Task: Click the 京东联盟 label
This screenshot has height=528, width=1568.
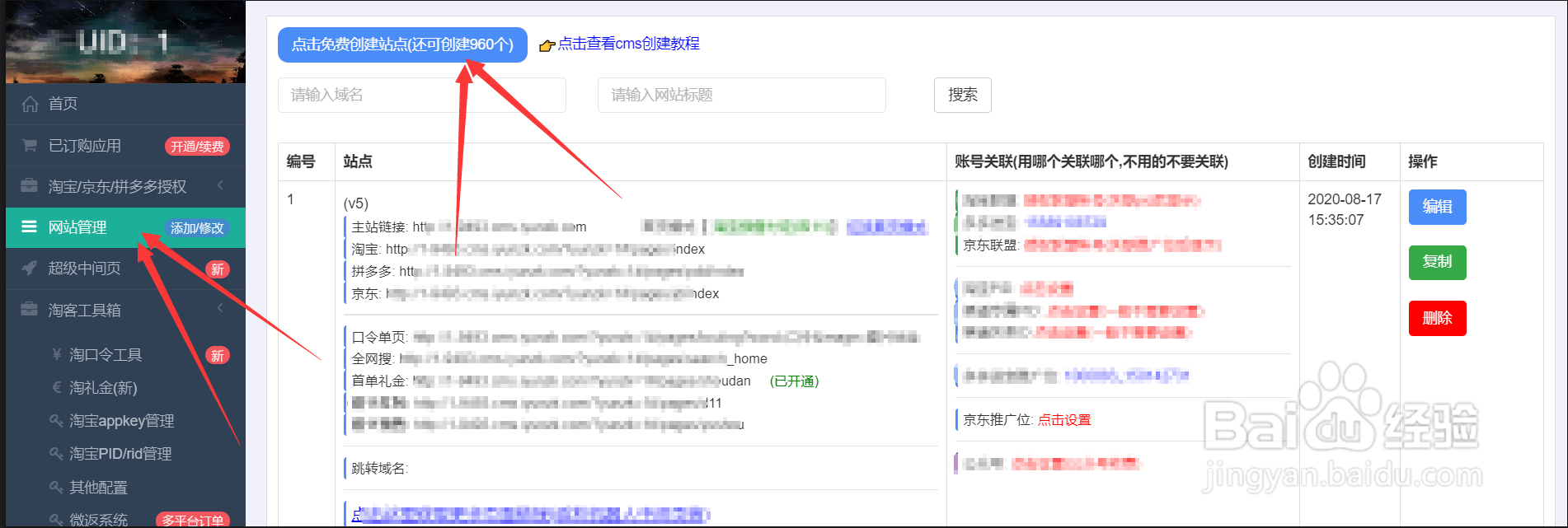Action: [x=991, y=245]
